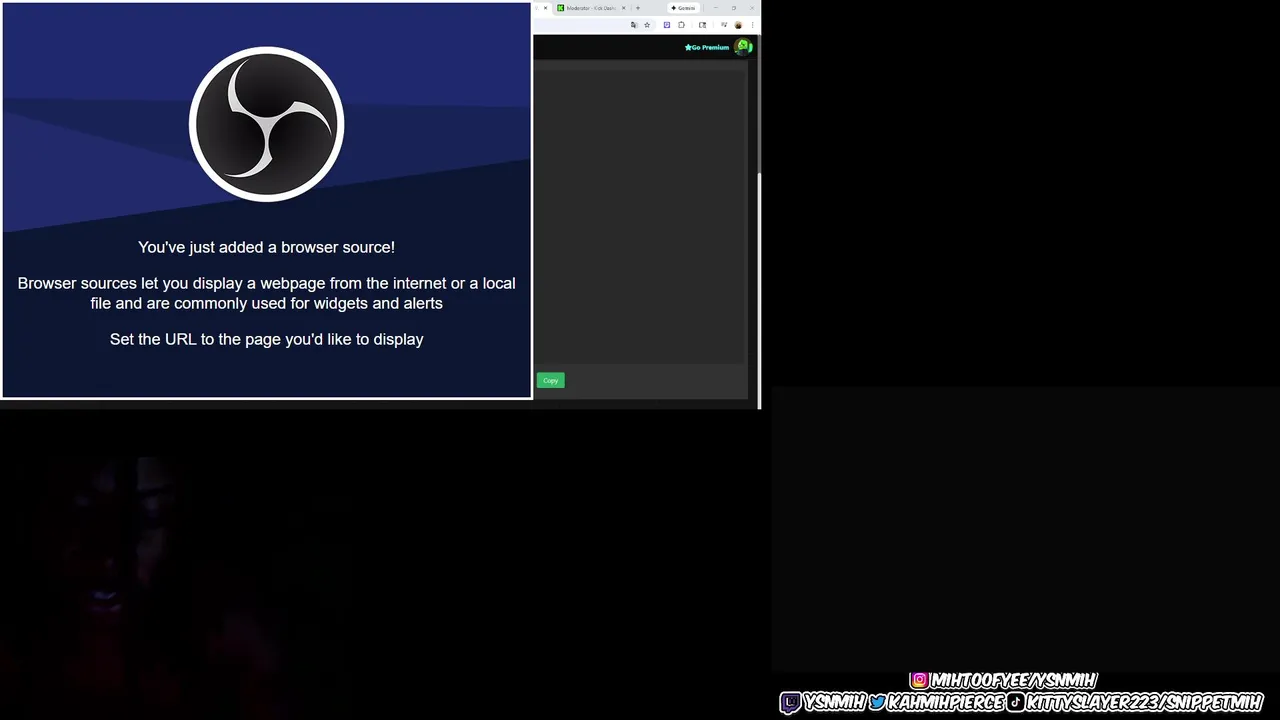The height and width of the screenshot is (720, 1280).
Task: Close the first browser tab
Action: click(546, 8)
